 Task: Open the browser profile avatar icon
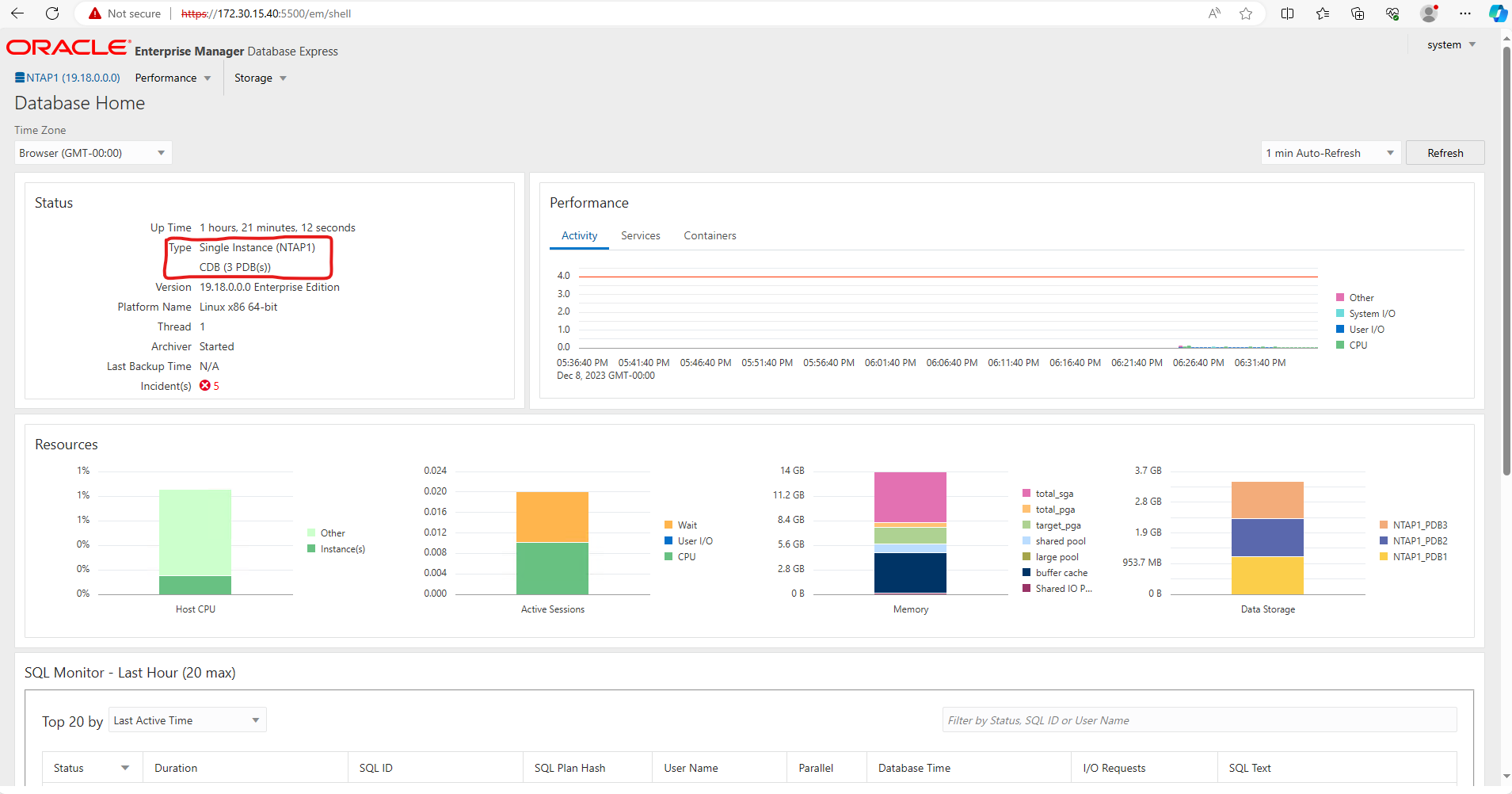click(1429, 13)
